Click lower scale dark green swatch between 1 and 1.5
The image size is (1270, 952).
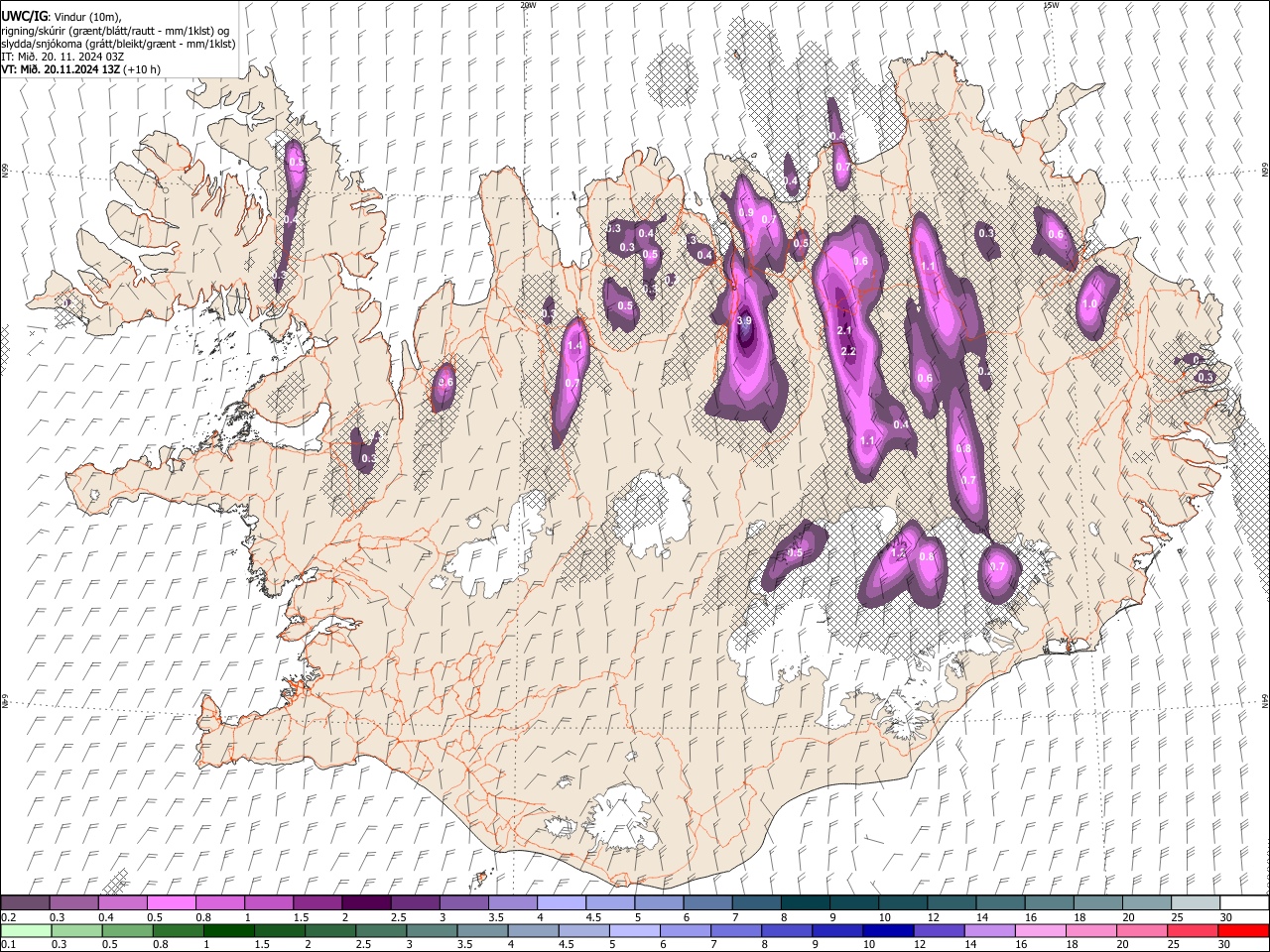229,930
